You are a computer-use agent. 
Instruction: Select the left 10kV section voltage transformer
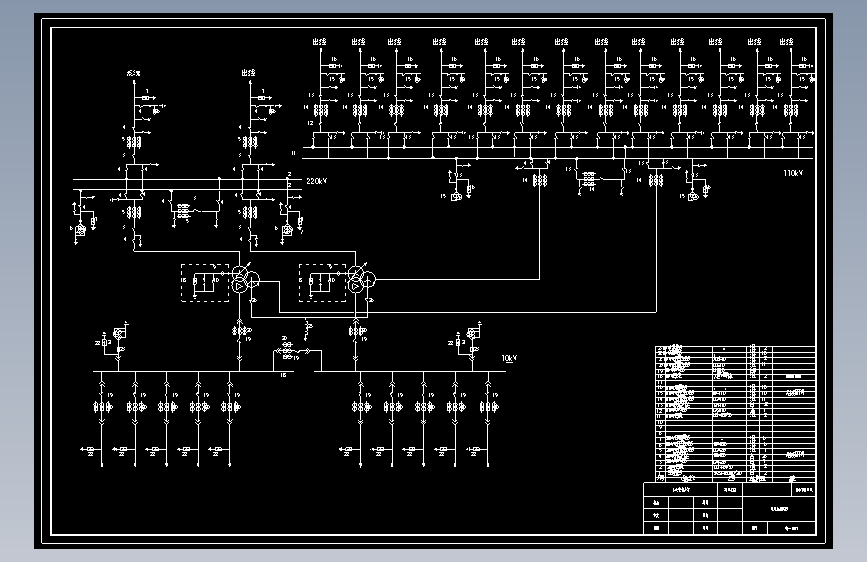click(114, 344)
